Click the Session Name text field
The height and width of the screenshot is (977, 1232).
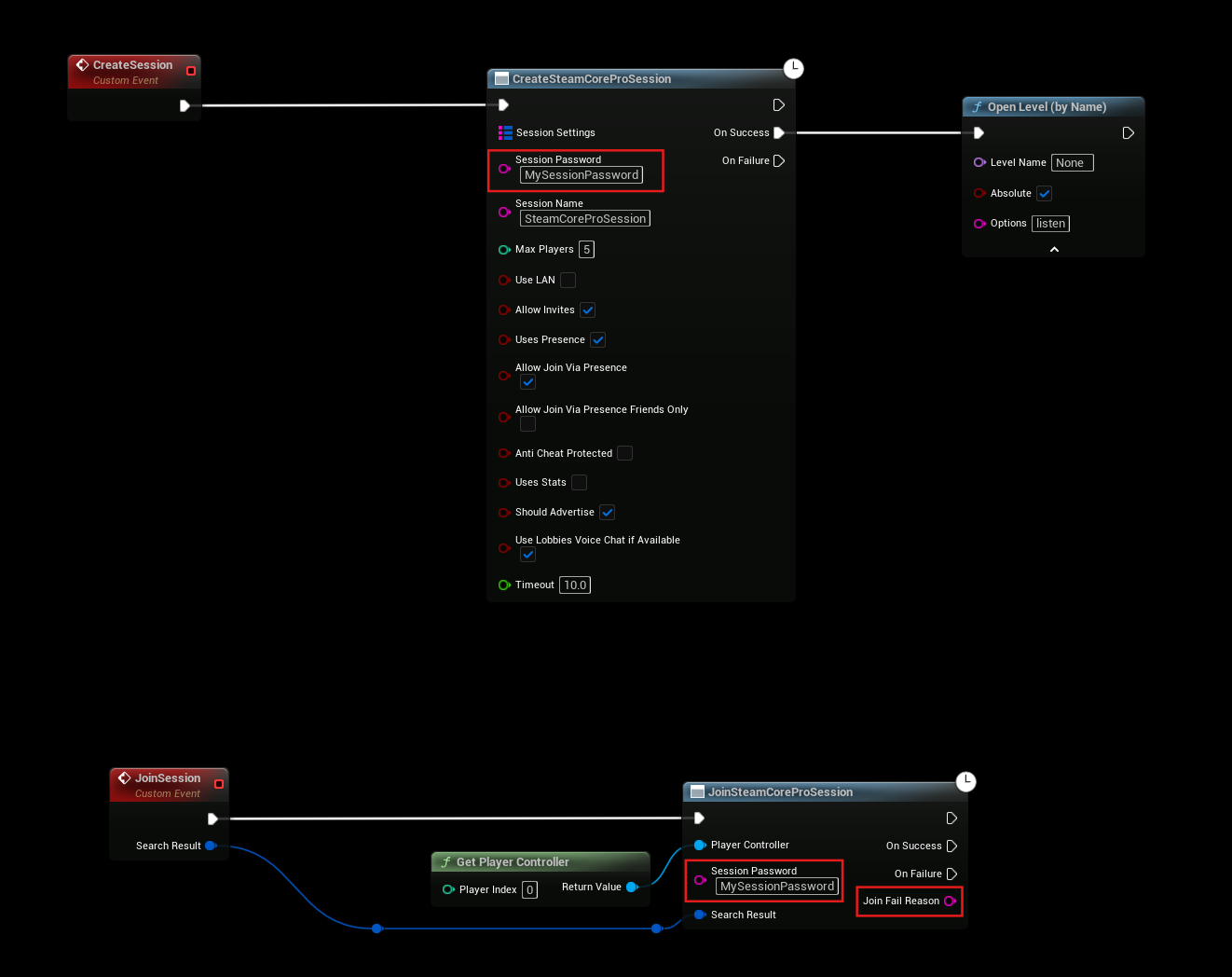[584, 219]
